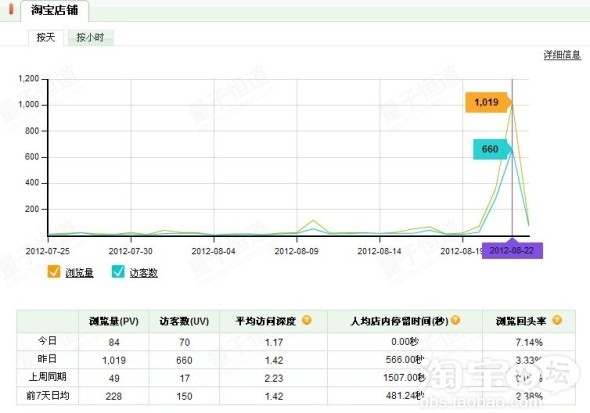The image size is (590, 413).
Task: Click the 7.14% return rate cell
Action: 529,342
